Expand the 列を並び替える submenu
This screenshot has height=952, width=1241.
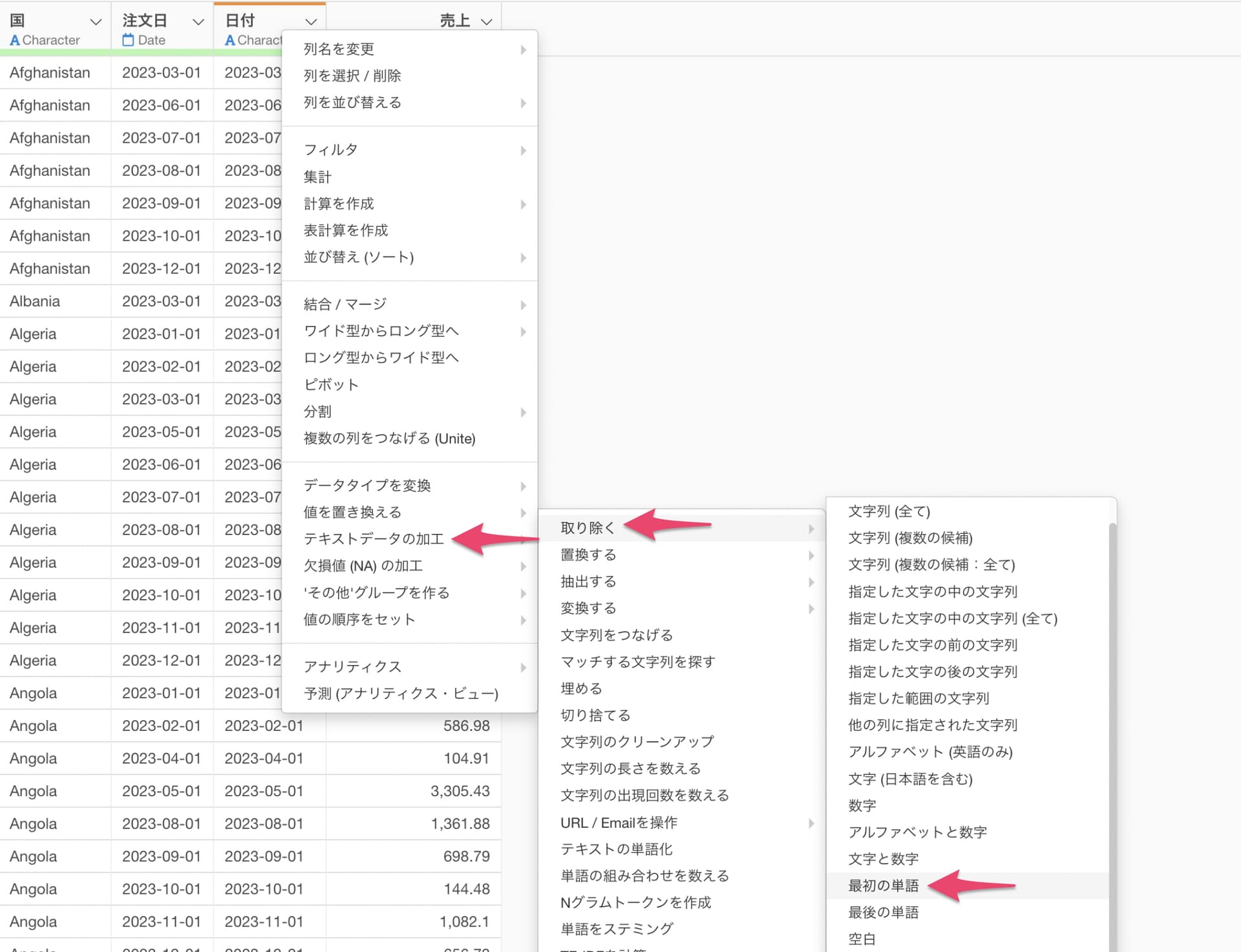410,103
